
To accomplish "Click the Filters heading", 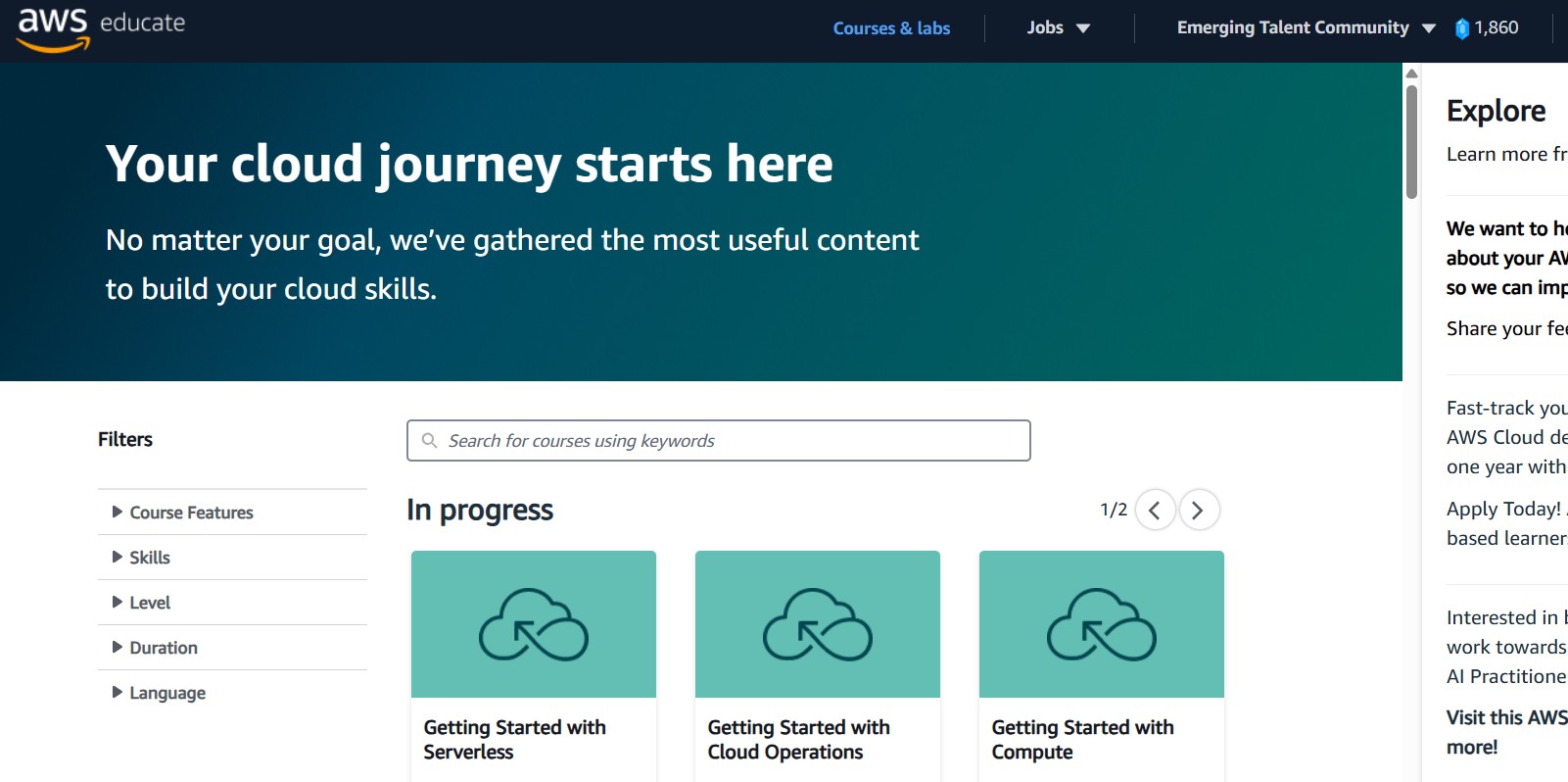I will click(125, 439).
